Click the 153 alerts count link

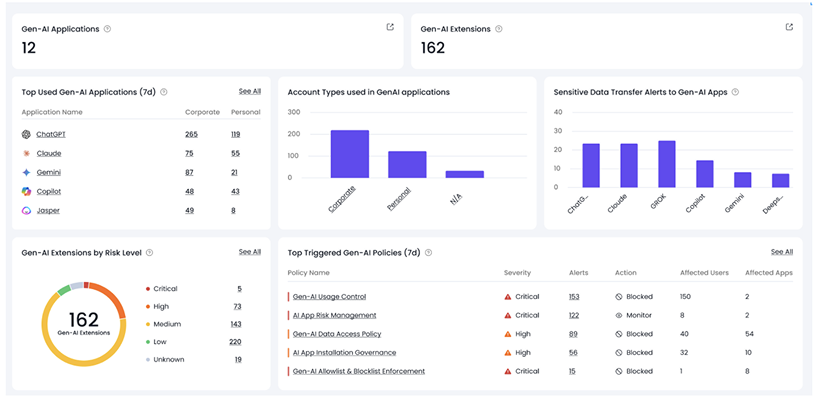pos(574,297)
